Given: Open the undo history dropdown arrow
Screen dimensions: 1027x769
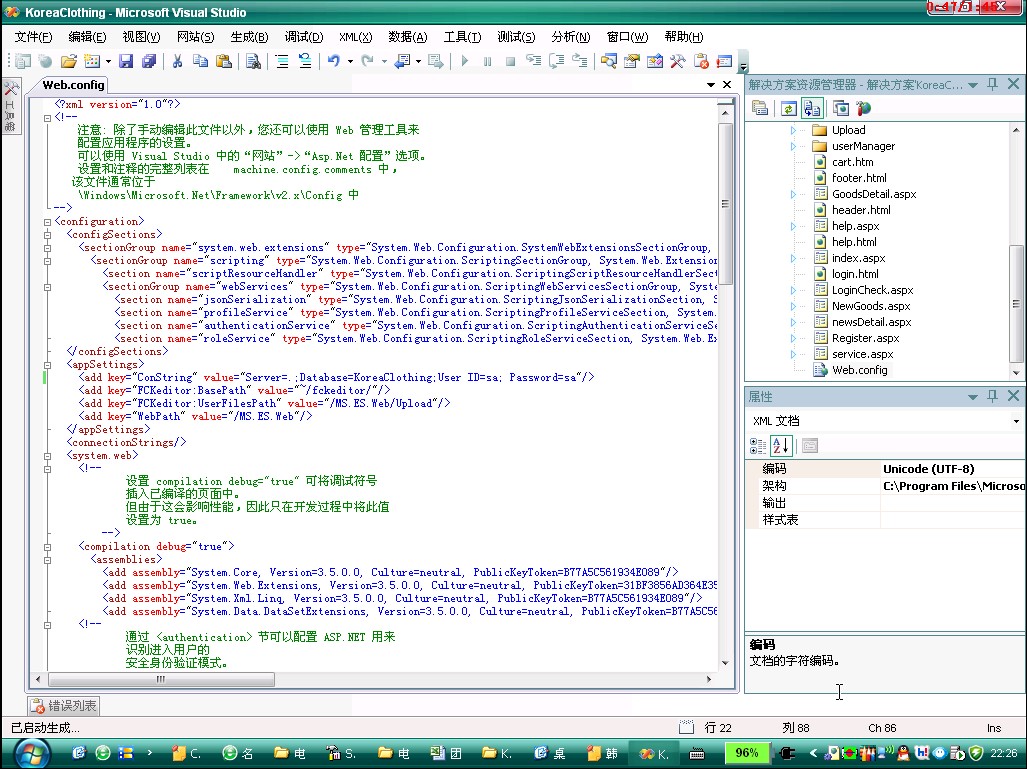Looking at the screenshot, I should pyautogui.click(x=350, y=62).
